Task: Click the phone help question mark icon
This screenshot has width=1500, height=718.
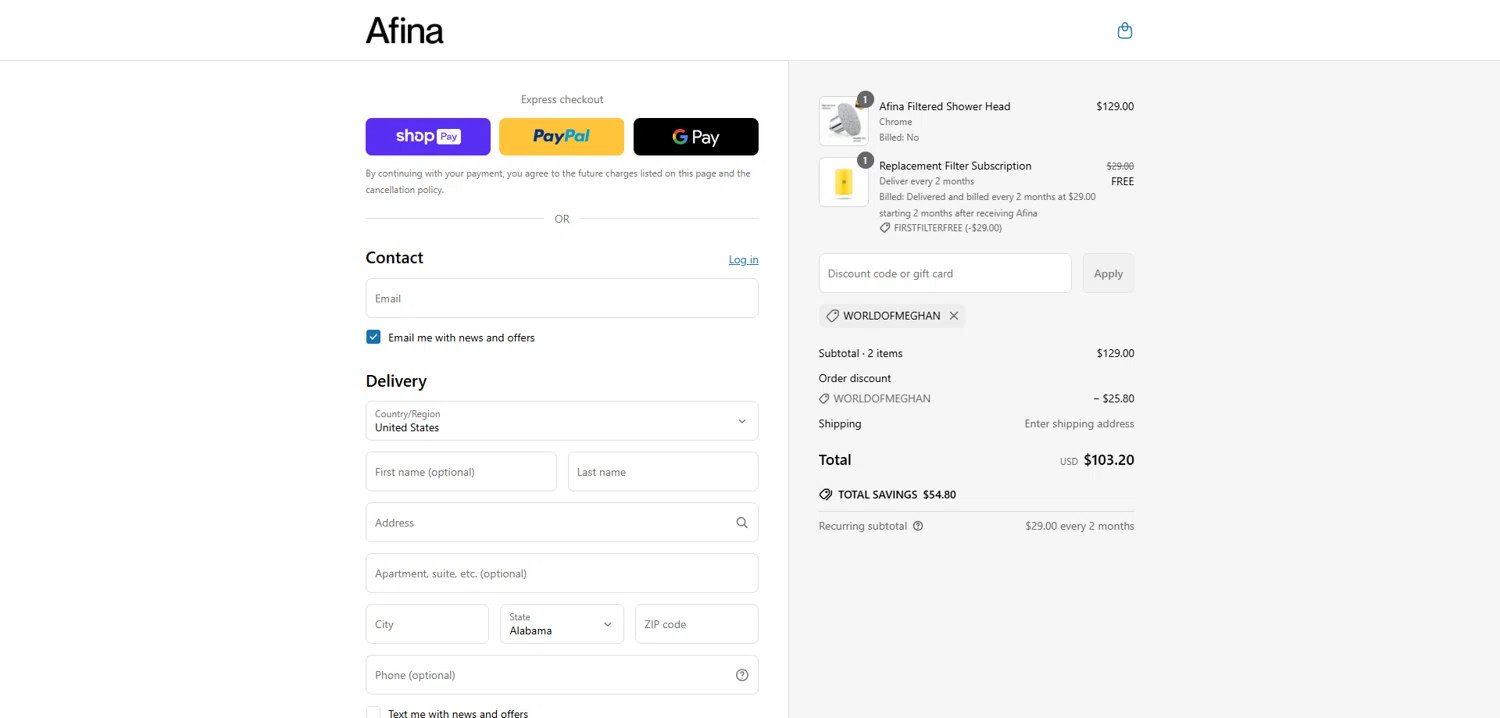Action: [742, 675]
